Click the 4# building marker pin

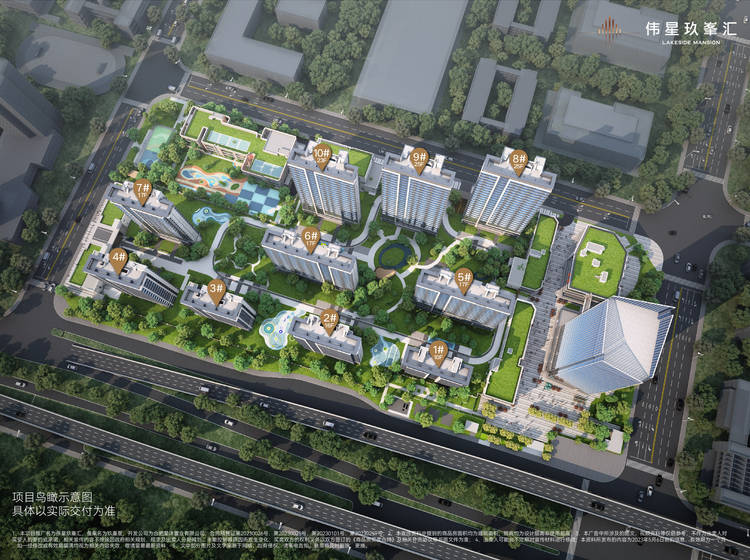[118, 261]
